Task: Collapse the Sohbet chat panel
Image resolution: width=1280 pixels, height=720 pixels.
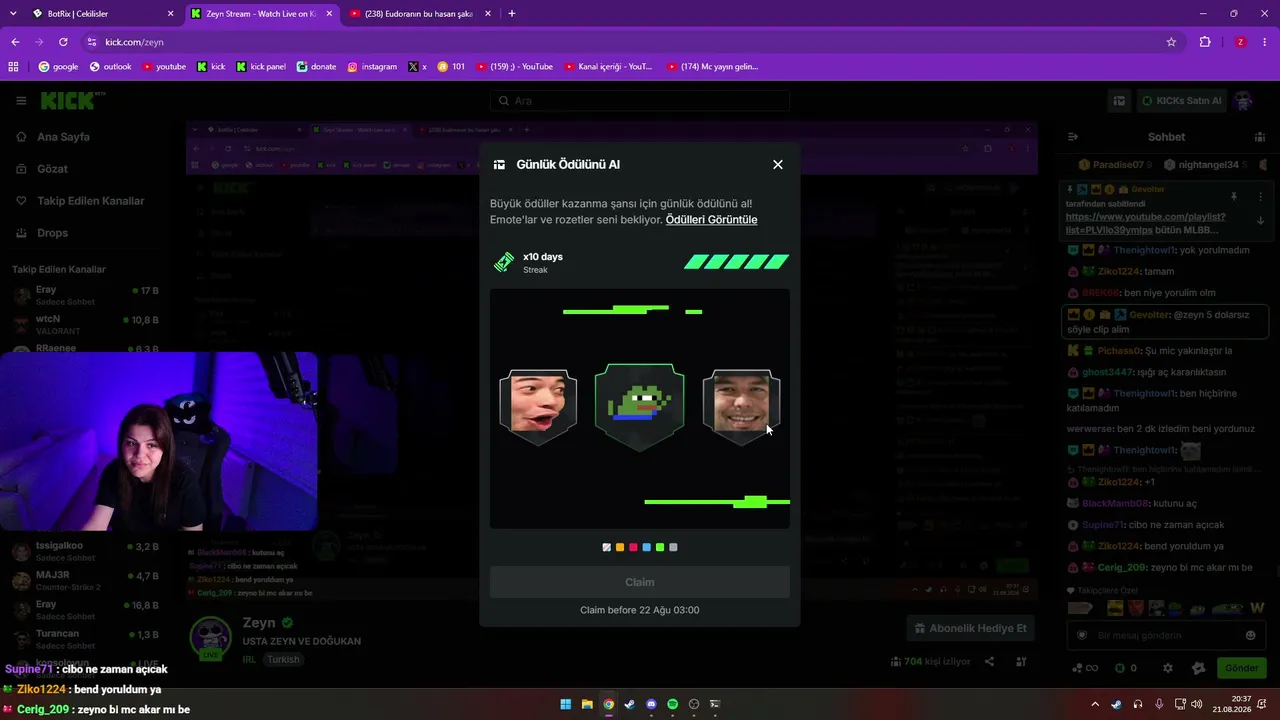Action: coord(1073,137)
